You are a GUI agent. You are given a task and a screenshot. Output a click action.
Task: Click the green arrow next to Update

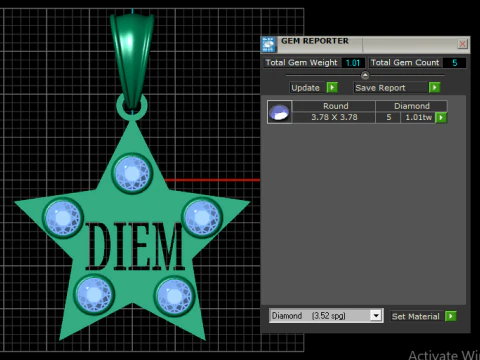pyautogui.click(x=332, y=87)
